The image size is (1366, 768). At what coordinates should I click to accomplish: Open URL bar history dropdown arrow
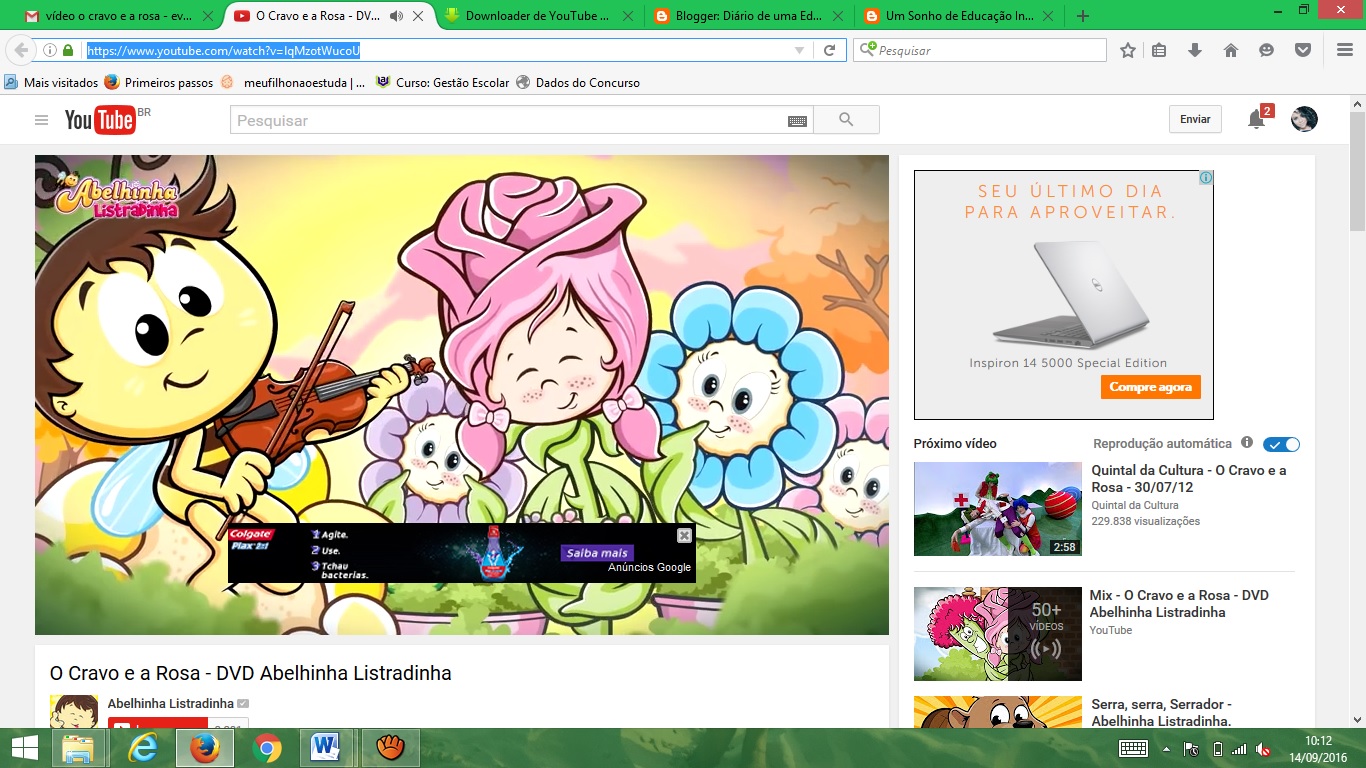click(x=799, y=50)
